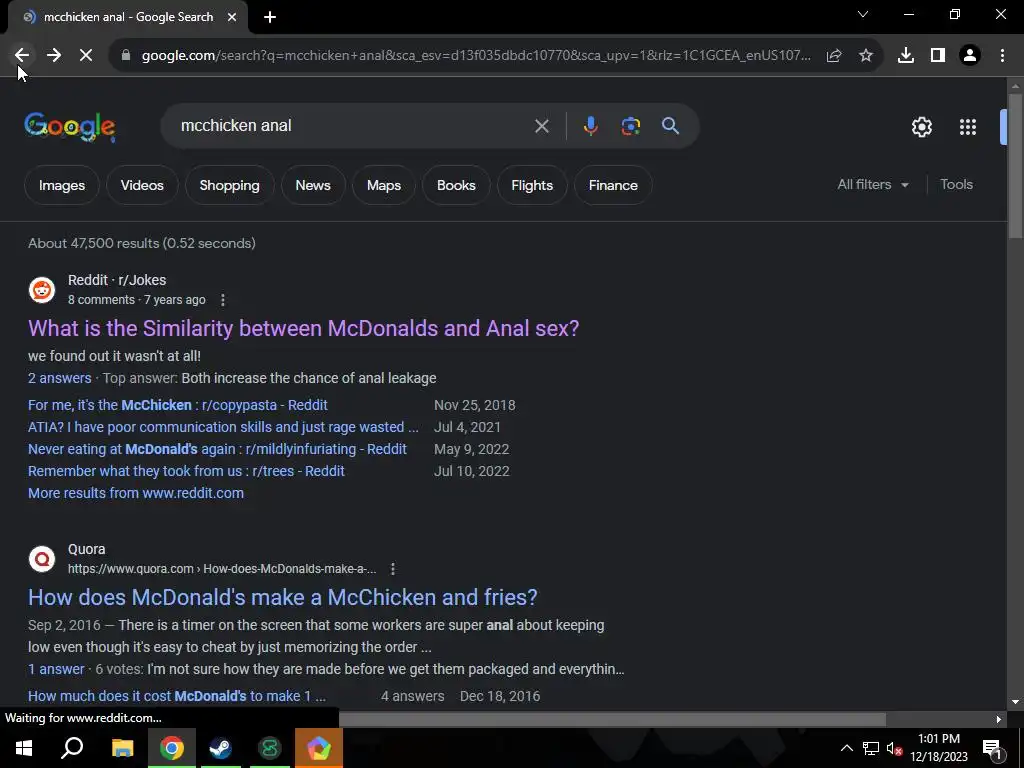Open More results from www.reddit.com

tap(136, 493)
